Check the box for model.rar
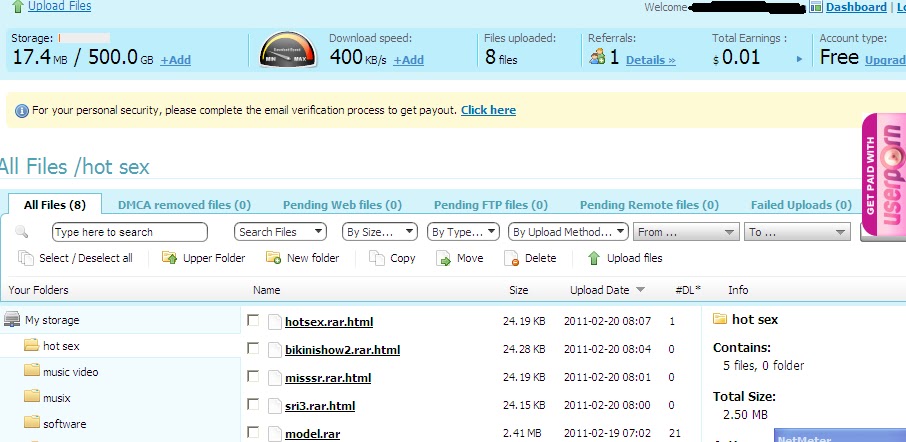This screenshot has width=906, height=442. pos(253,432)
